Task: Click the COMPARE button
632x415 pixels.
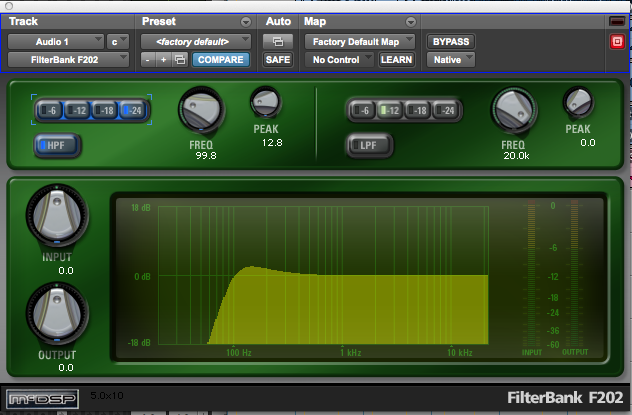Action: pyautogui.click(x=221, y=60)
